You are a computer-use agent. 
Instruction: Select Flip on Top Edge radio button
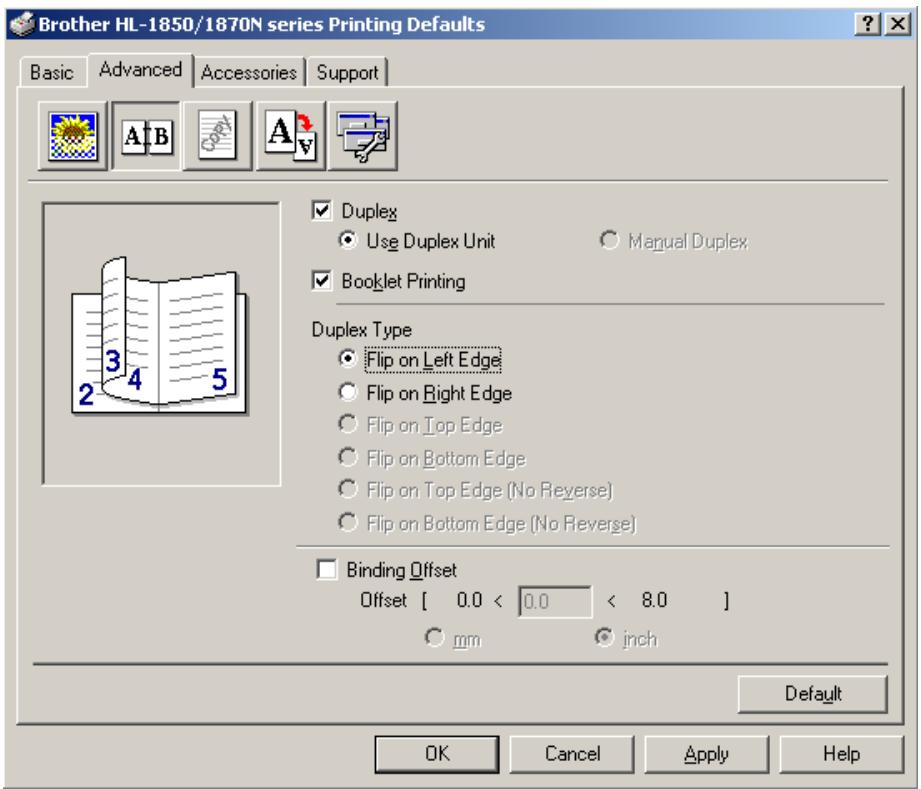tap(348, 424)
